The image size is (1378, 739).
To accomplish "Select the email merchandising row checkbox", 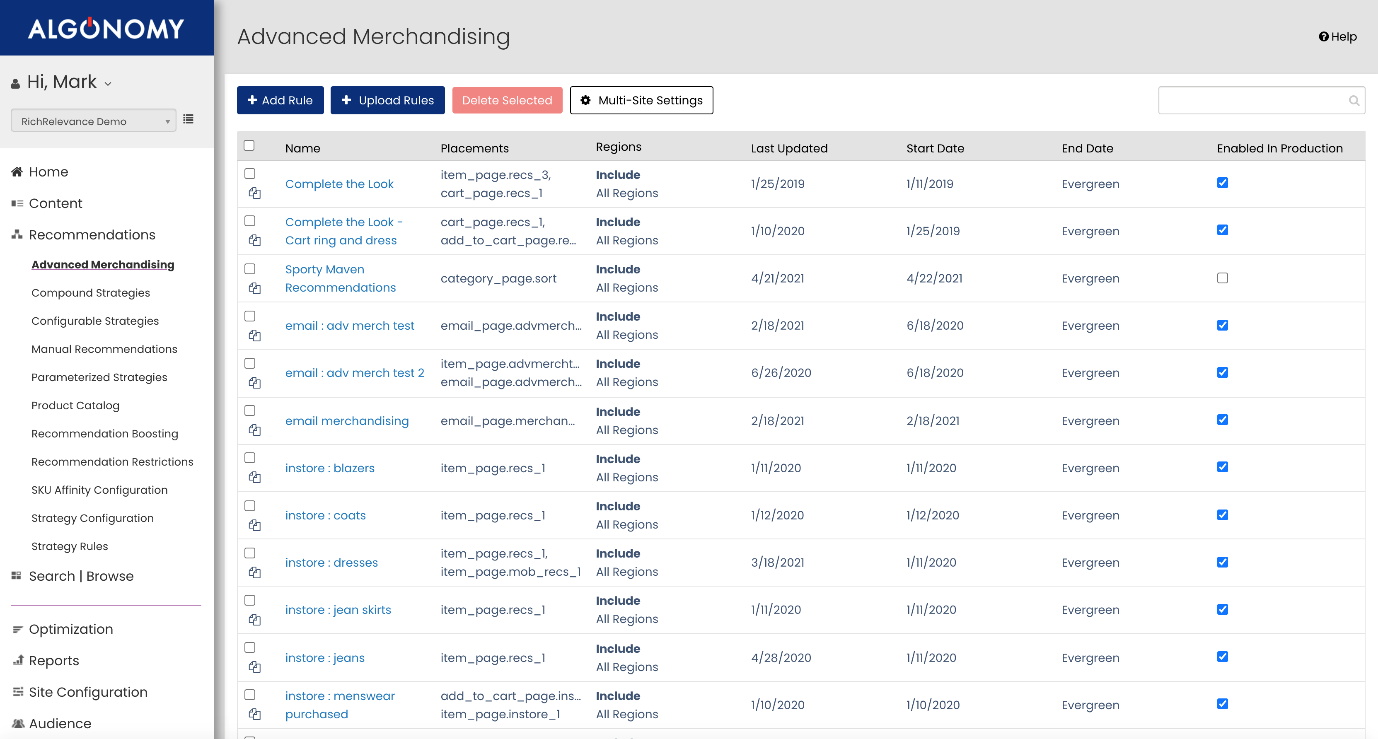I will click(250, 411).
